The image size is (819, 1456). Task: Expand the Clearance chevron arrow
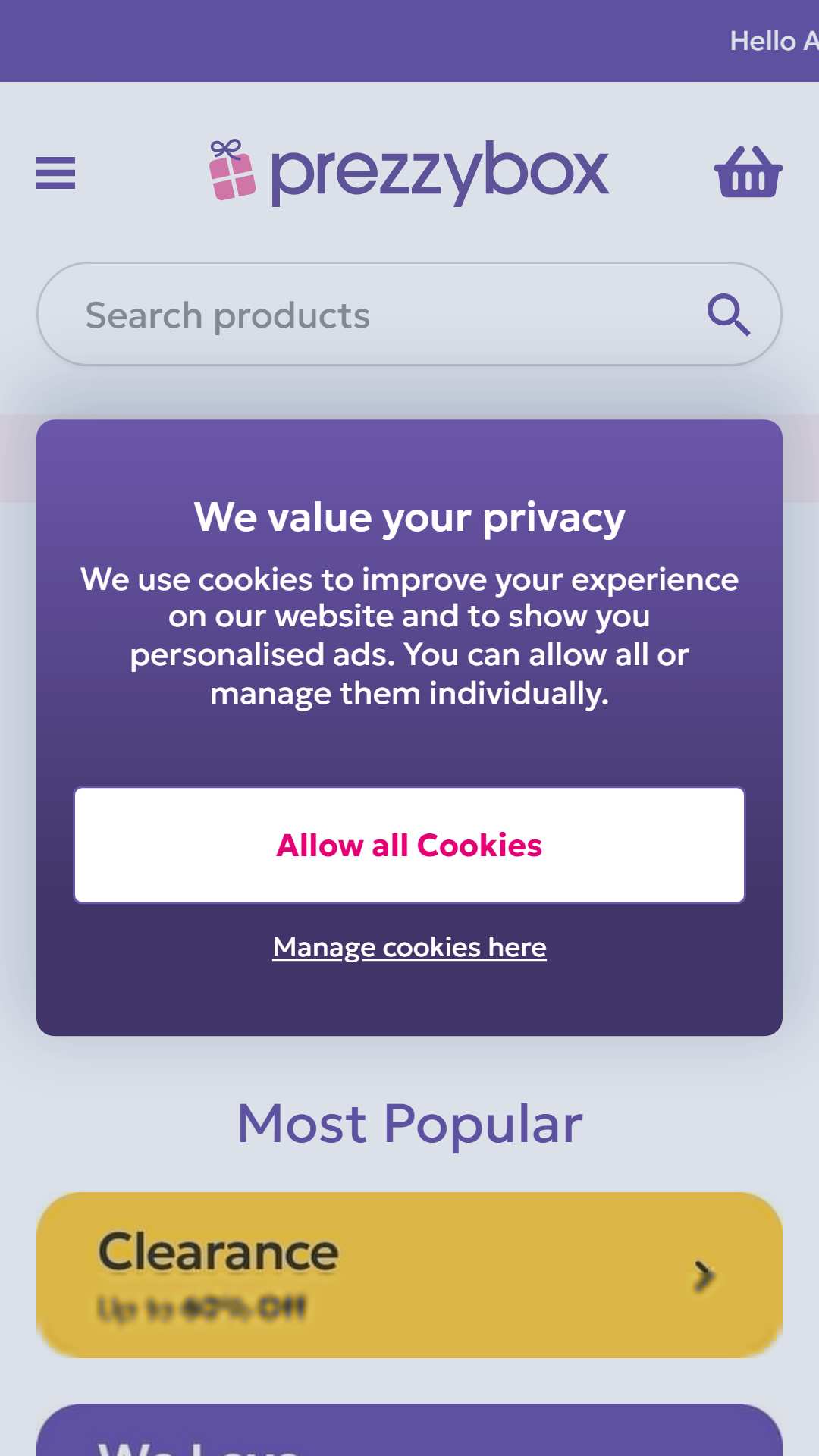pyautogui.click(x=704, y=1276)
